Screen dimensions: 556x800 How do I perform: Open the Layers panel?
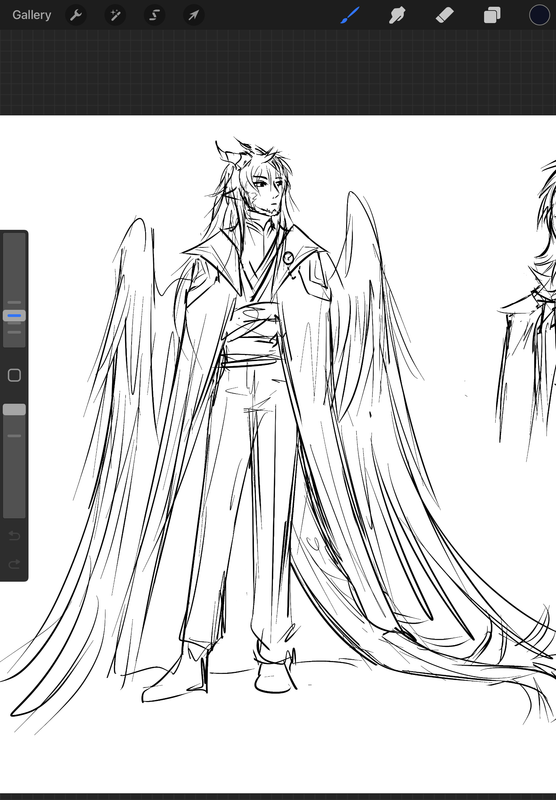[x=492, y=15]
